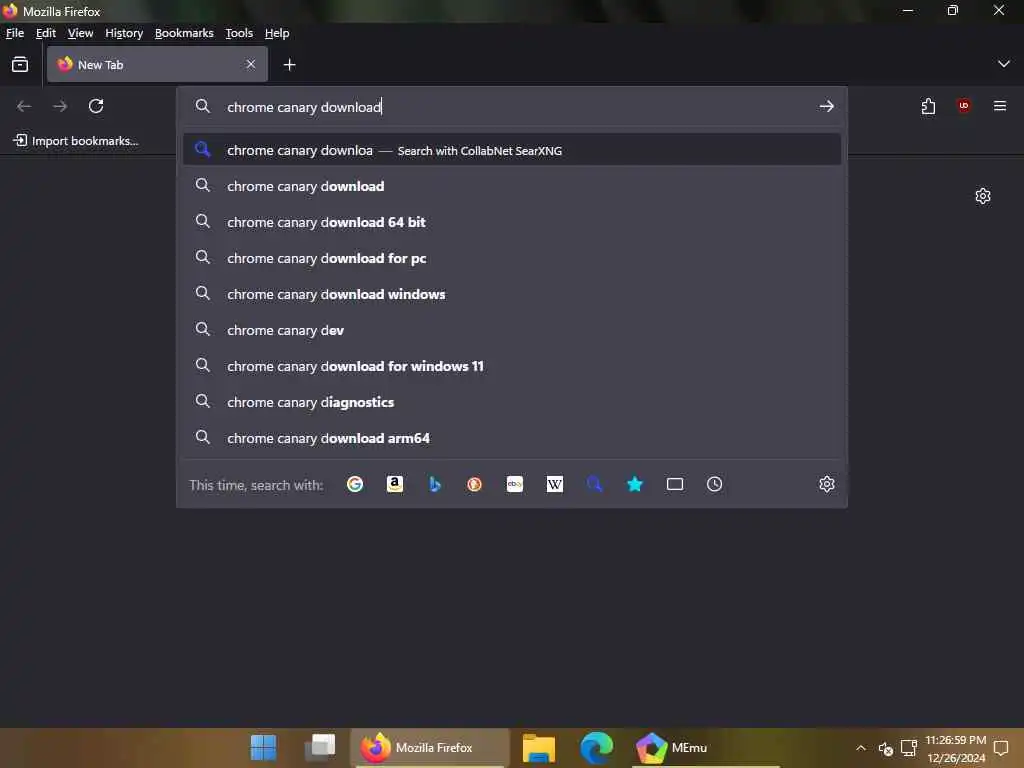Select suggestion 'chrome canary download'
This screenshot has width=1024, height=768.
click(x=512, y=186)
